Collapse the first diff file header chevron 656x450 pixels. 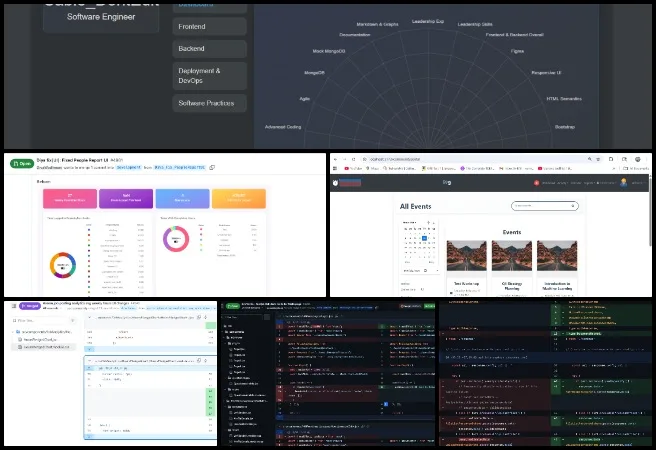90,317
